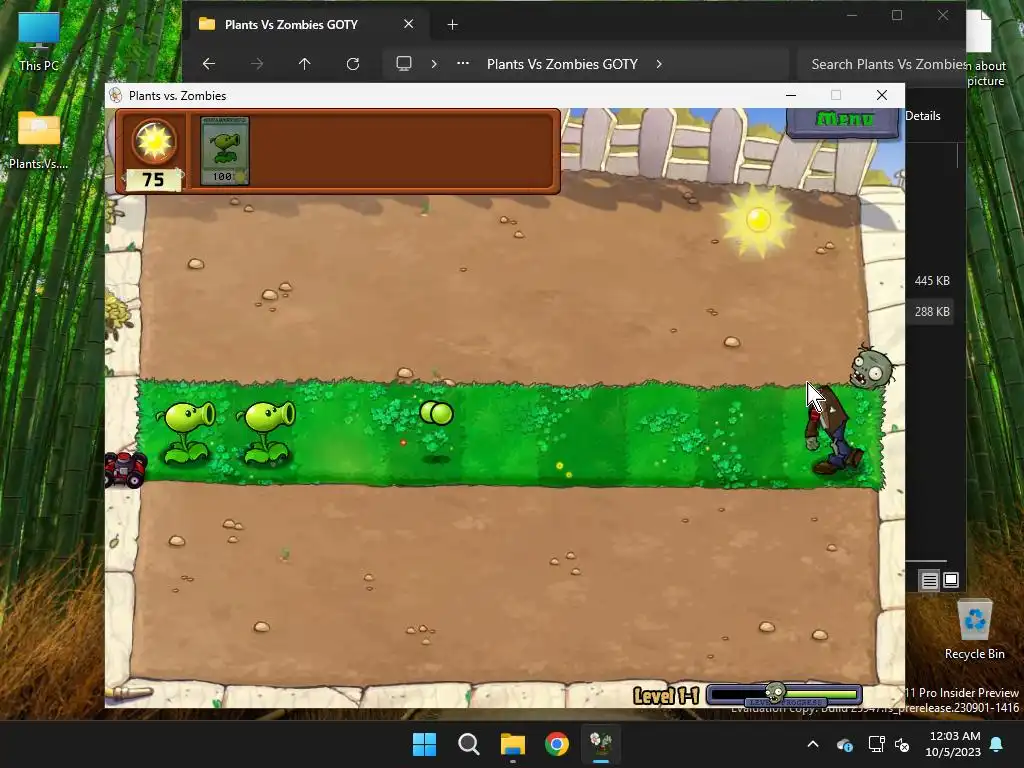Open the Windows Start menu
Image resolution: width=1024 pixels, height=768 pixels.
(x=424, y=744)
